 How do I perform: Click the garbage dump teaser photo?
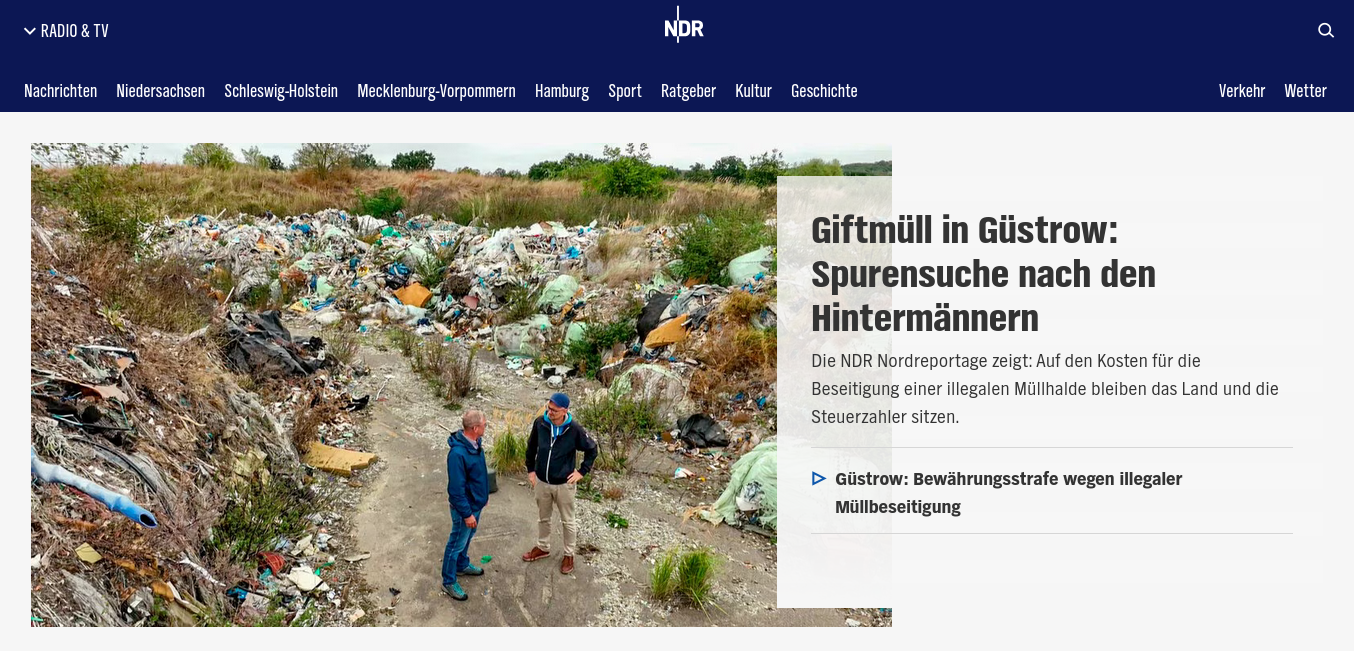coord(404,385)
